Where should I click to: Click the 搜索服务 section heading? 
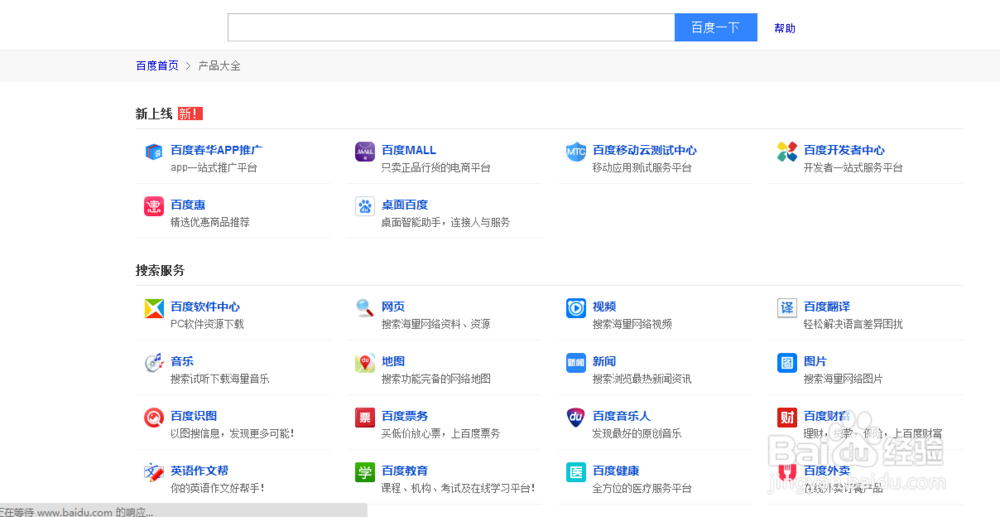pos(160,270)
